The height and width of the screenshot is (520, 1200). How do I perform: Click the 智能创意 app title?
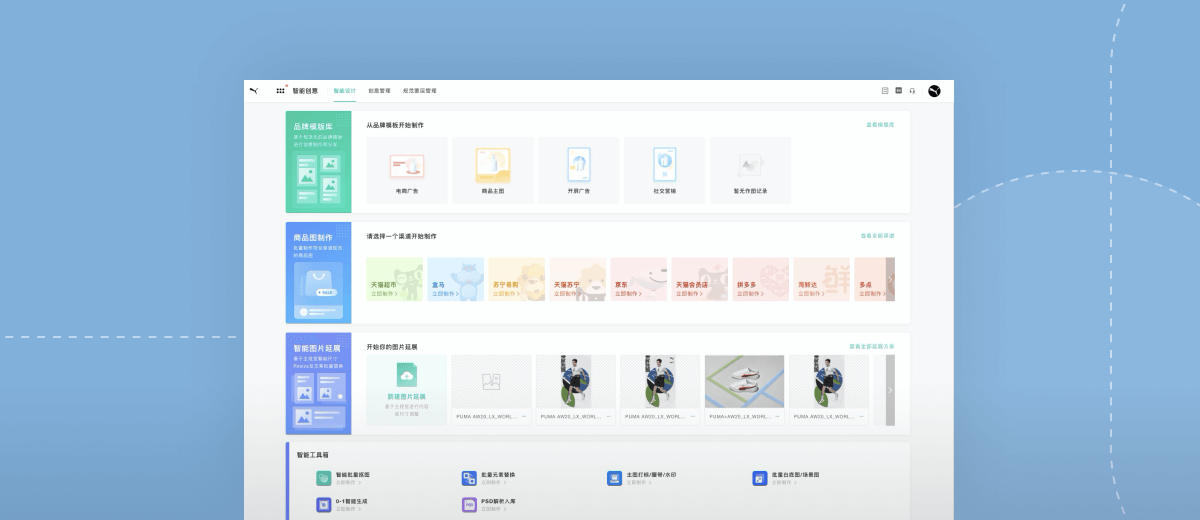click(x=305, y=91)
